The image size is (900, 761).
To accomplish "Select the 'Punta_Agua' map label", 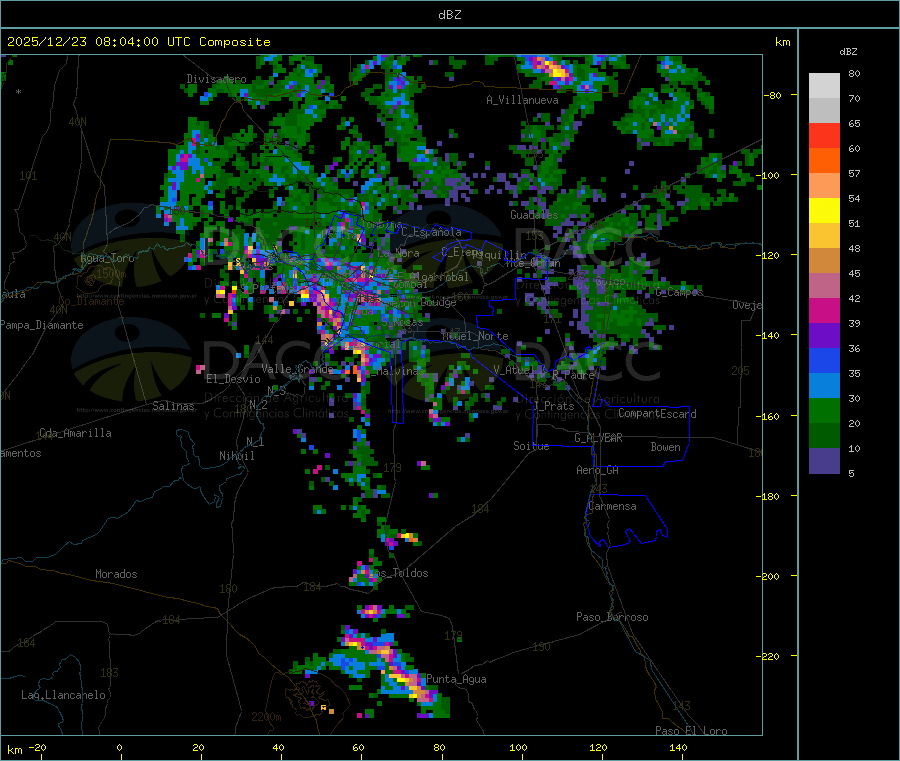I will (456, 679).
